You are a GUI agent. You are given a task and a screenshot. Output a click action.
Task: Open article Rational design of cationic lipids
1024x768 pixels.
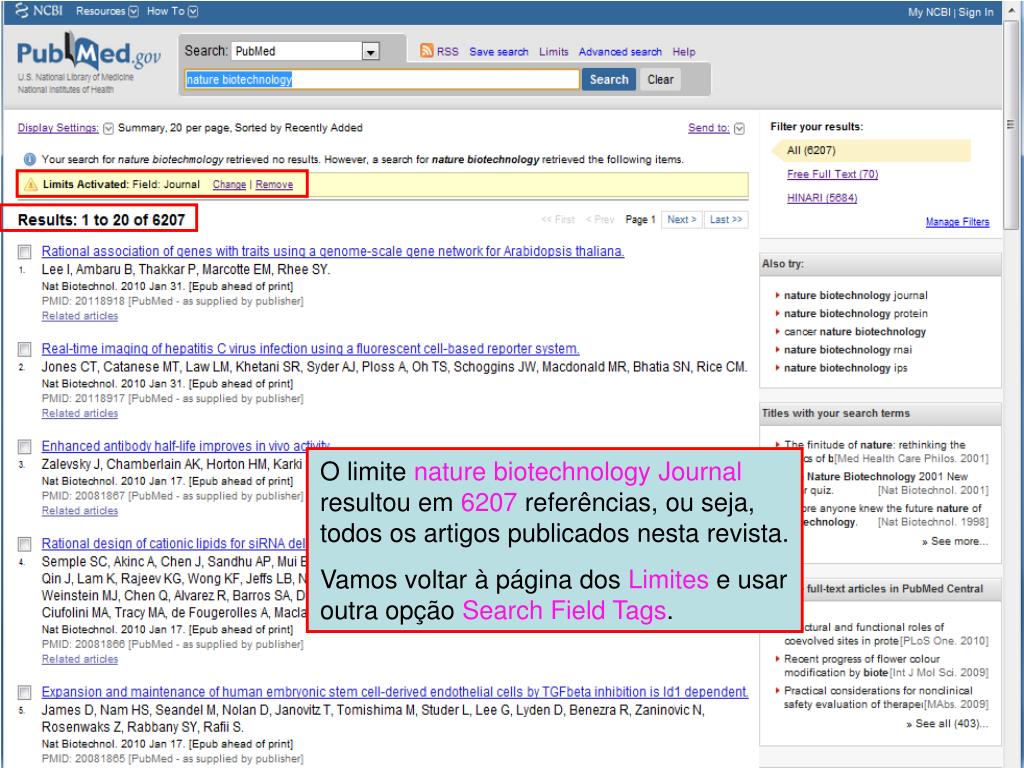[174, 543]
